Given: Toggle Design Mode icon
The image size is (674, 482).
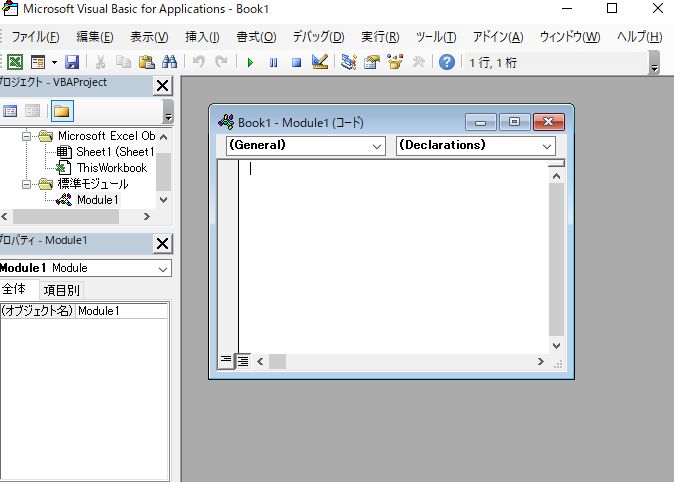Looking at the screenshot, I should [320, 62].
